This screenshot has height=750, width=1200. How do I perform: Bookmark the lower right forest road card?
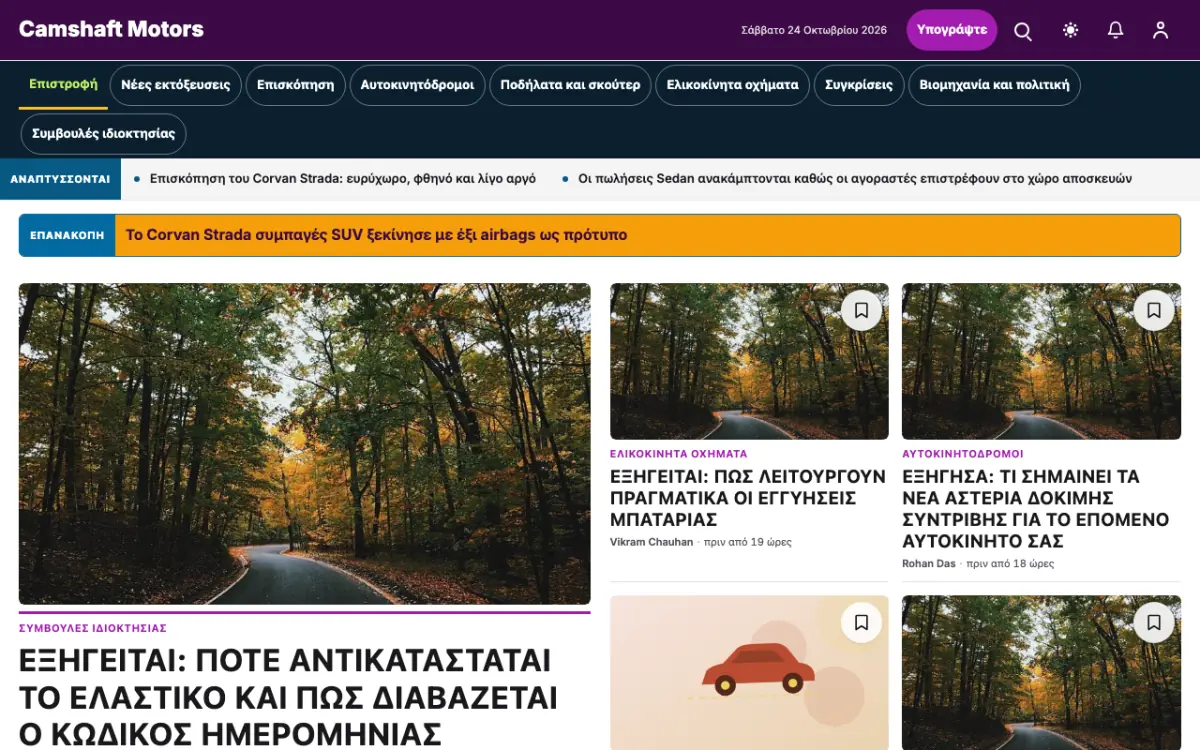(x=1153, y=623)
